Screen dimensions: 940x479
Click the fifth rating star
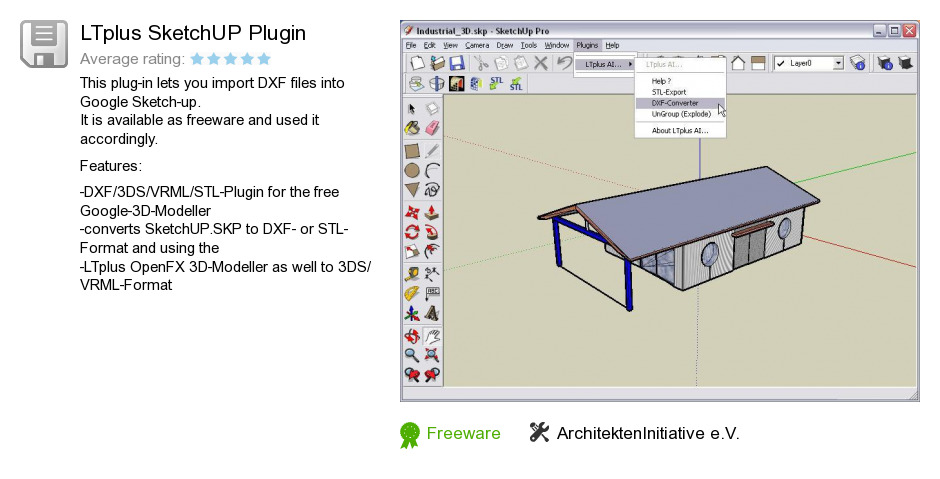pos(264,59)
